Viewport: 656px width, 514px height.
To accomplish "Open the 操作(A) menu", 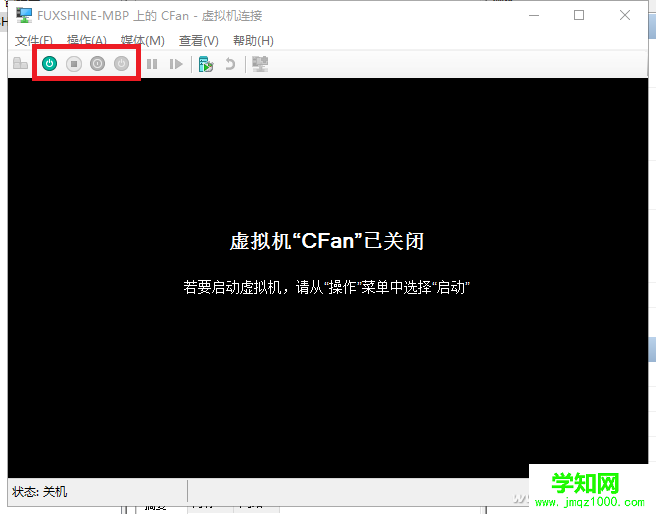I will [x=86, y=41].
